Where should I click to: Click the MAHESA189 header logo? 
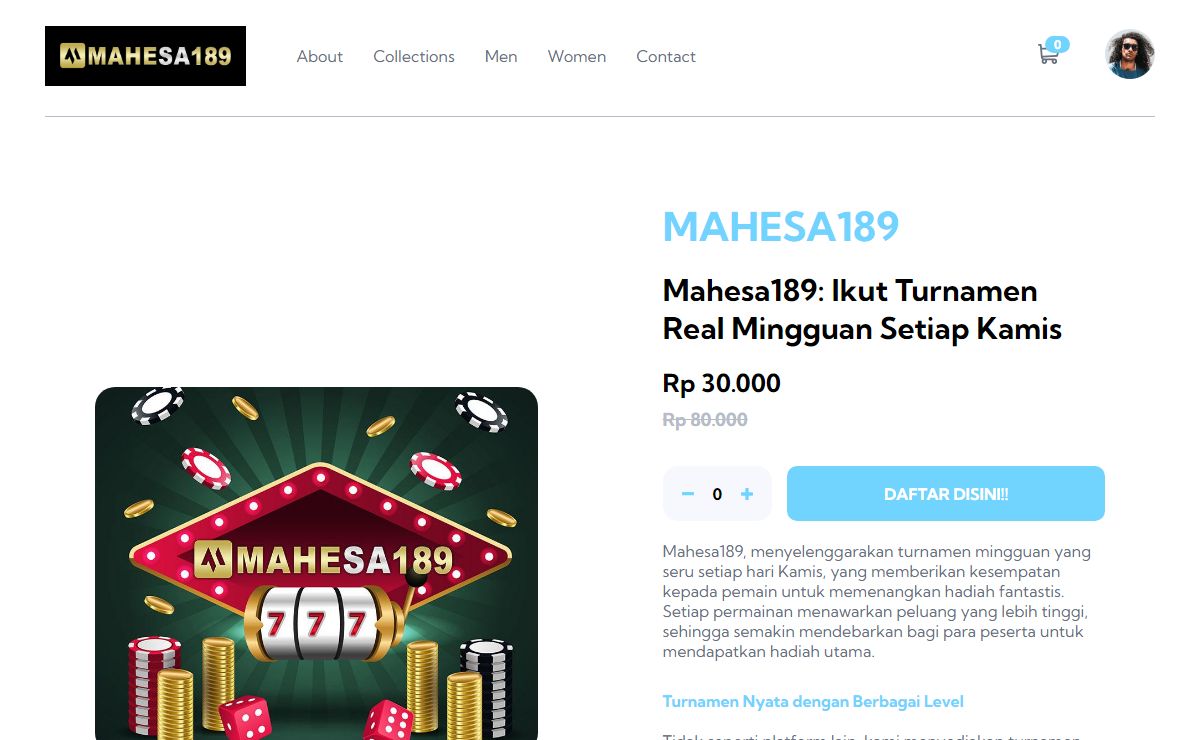click(145, 56)
